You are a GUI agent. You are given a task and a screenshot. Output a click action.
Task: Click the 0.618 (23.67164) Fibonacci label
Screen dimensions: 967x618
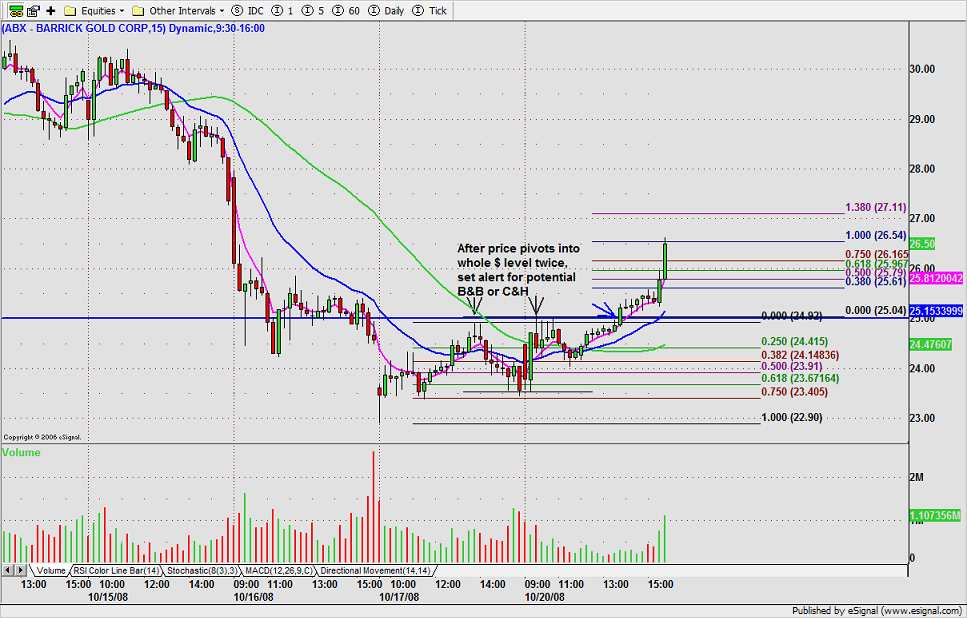click(800, 378)
